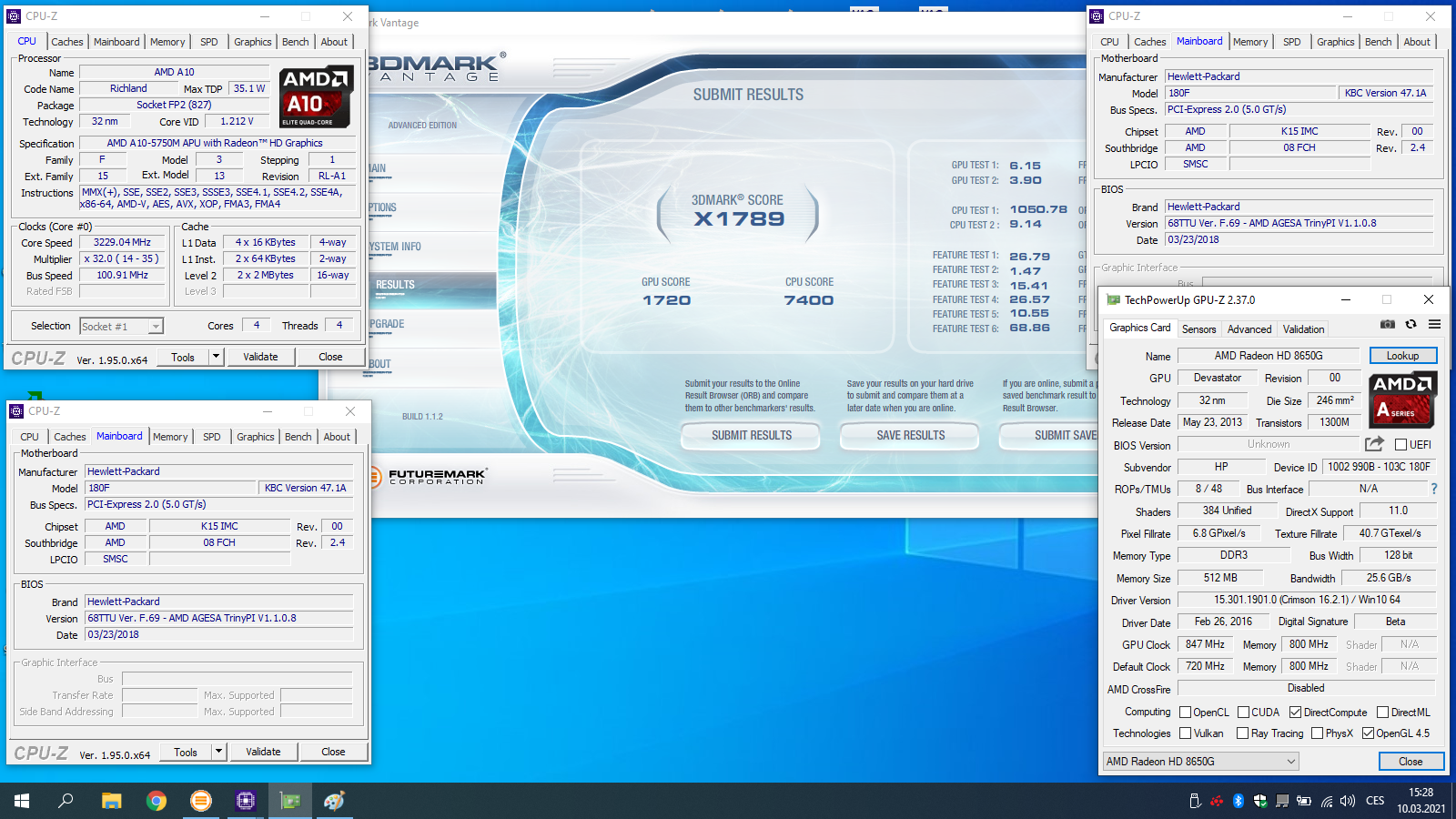1456x819 pixels.
Task: Open the orange circle app in the taskbar
Action: pyautogui.click(x=201, y=801)
